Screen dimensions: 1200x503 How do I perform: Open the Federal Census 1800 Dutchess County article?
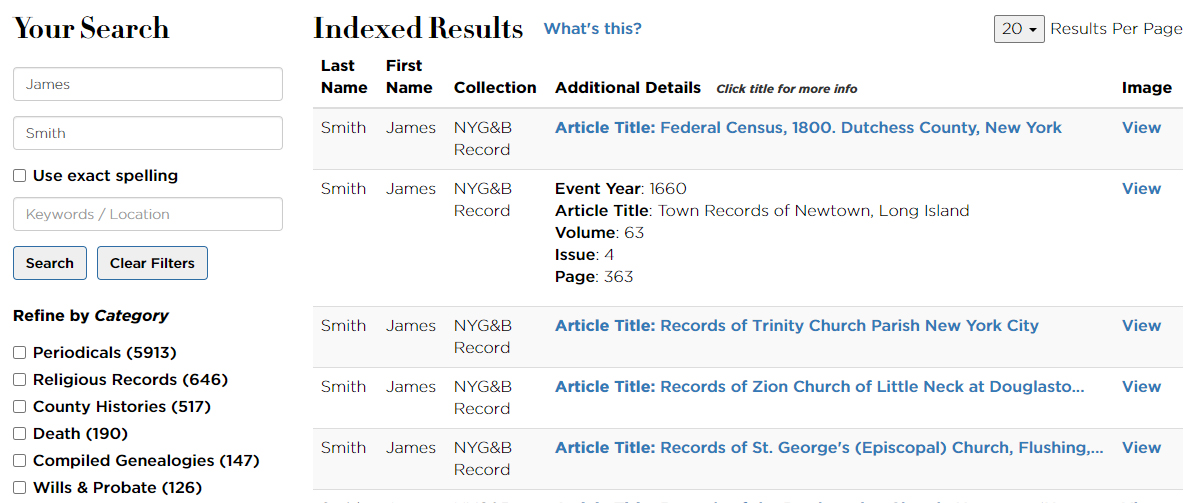point(808,128)
